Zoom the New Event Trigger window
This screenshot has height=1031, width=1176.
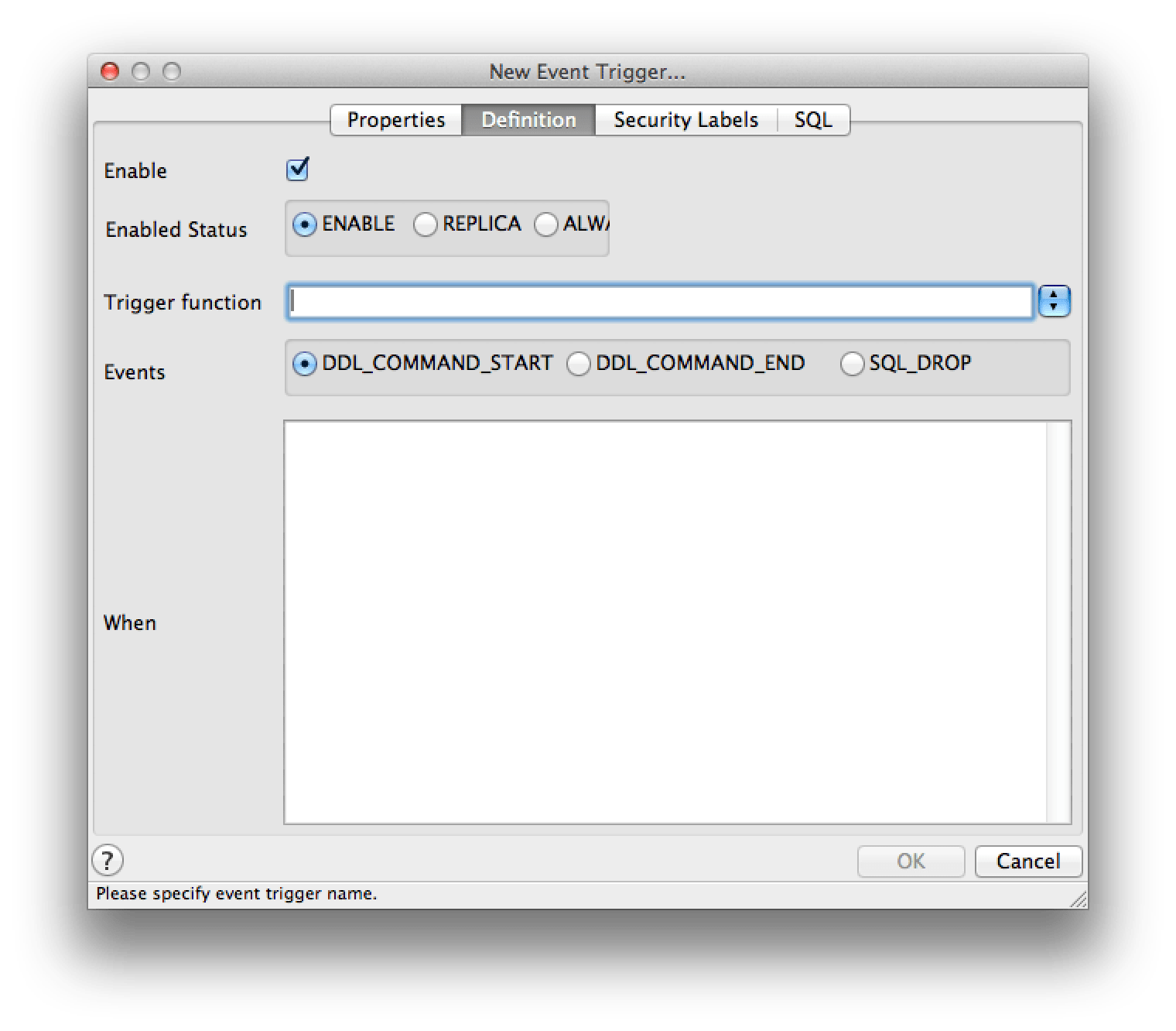(172, 71)
